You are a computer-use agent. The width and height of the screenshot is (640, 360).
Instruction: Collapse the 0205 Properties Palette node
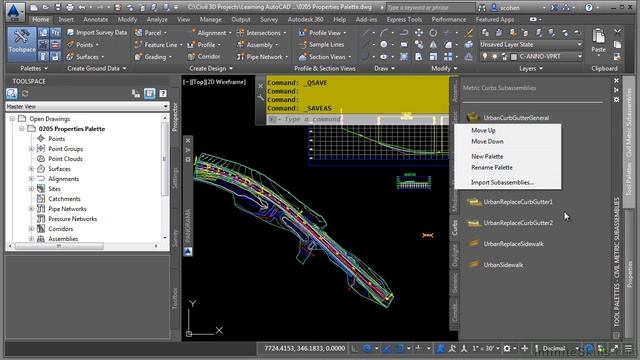point(22,129)
